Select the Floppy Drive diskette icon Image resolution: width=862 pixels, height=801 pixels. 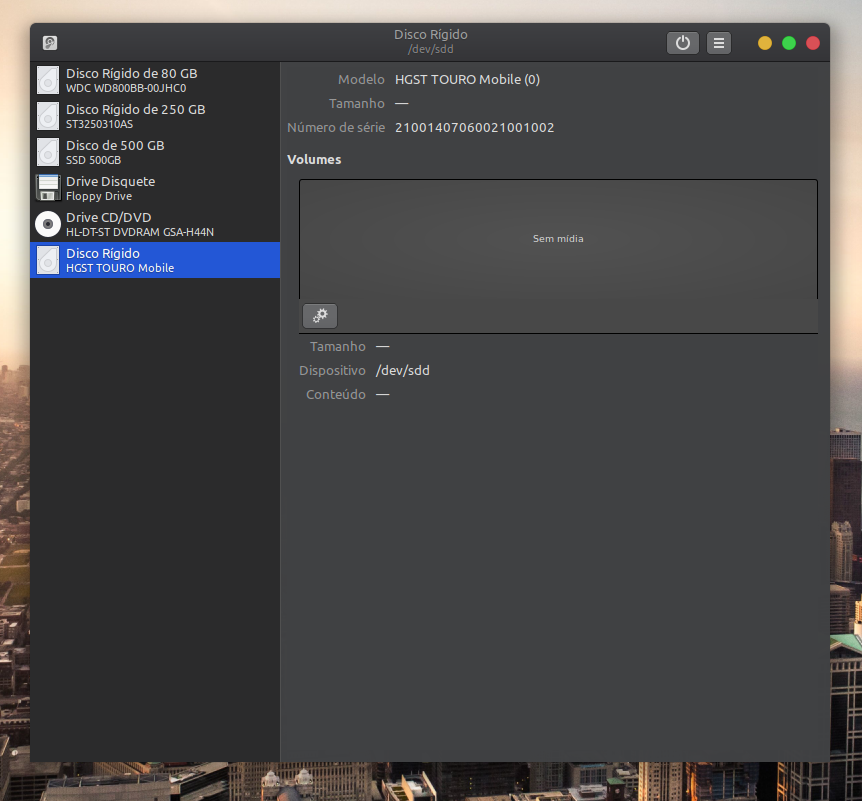(x=48, y=188)
